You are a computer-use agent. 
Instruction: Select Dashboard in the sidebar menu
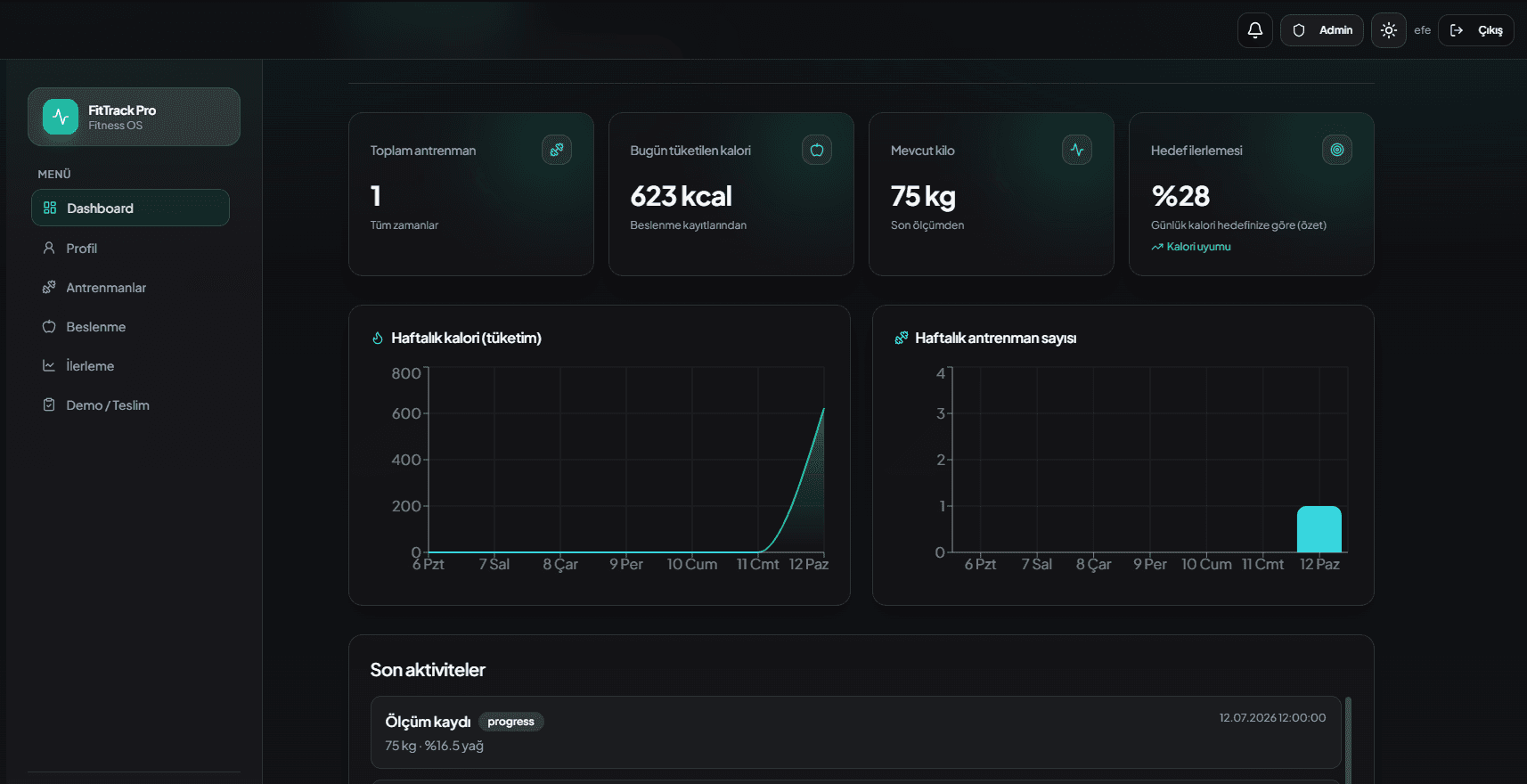(130, 208)
